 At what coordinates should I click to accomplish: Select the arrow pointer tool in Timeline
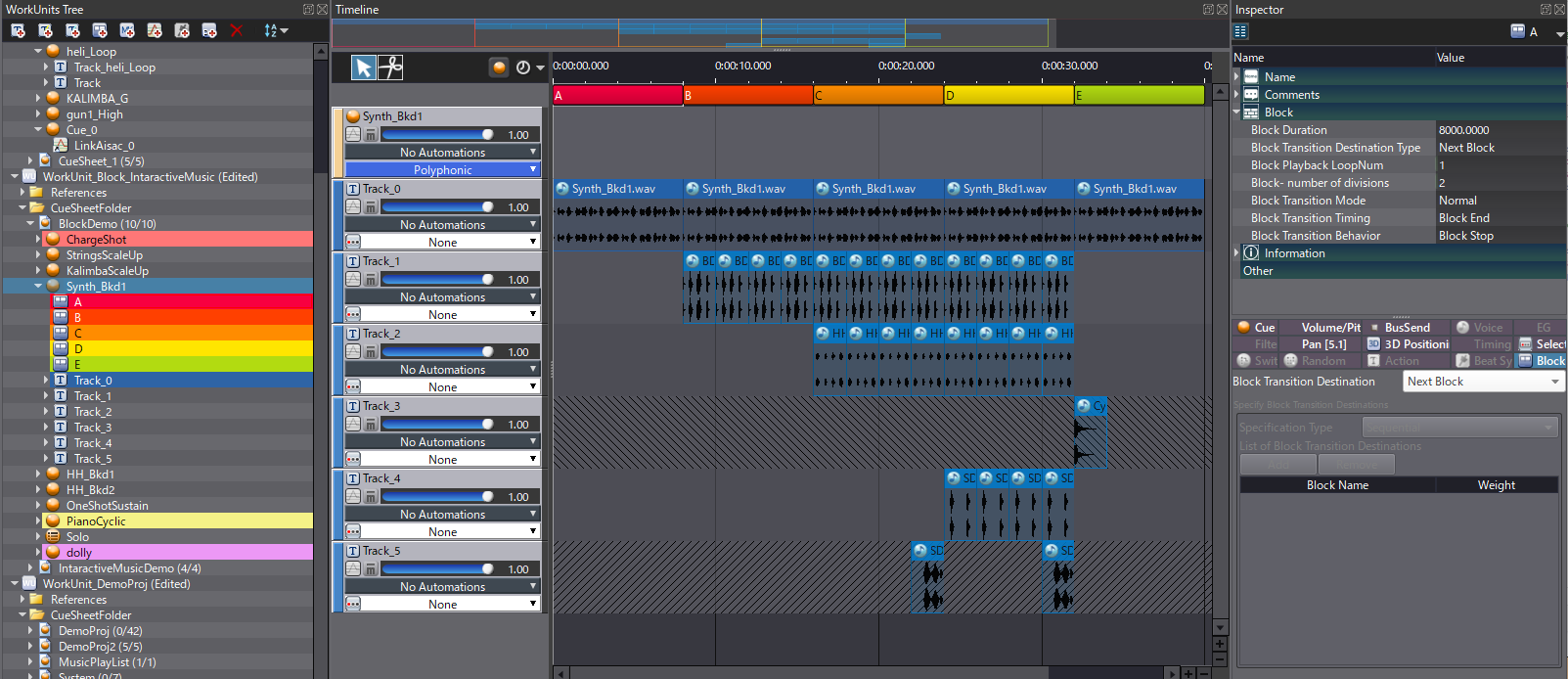[364, 67]
